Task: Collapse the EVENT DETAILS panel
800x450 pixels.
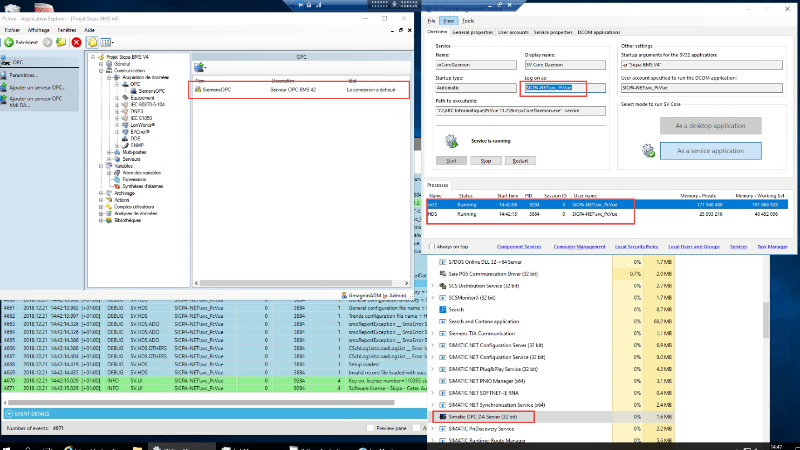Action: 9,414
